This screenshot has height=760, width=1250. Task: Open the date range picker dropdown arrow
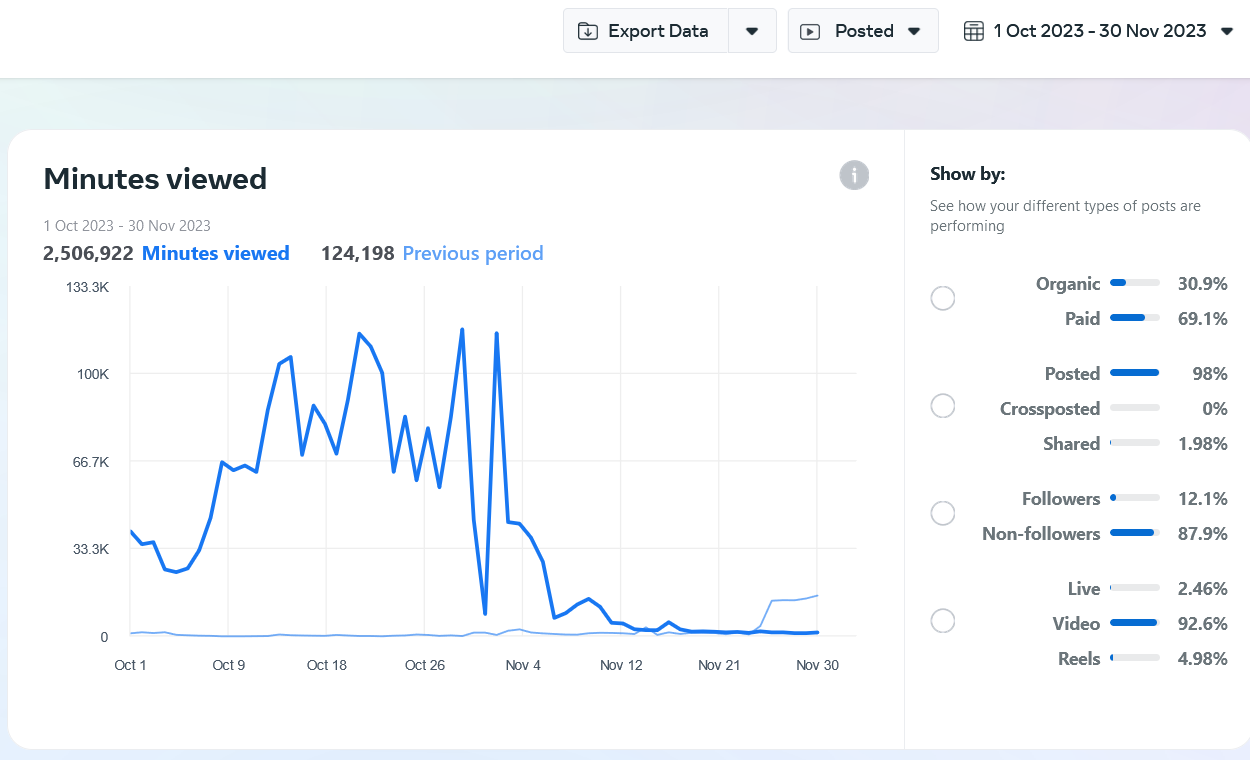(x=1227, y=31)
